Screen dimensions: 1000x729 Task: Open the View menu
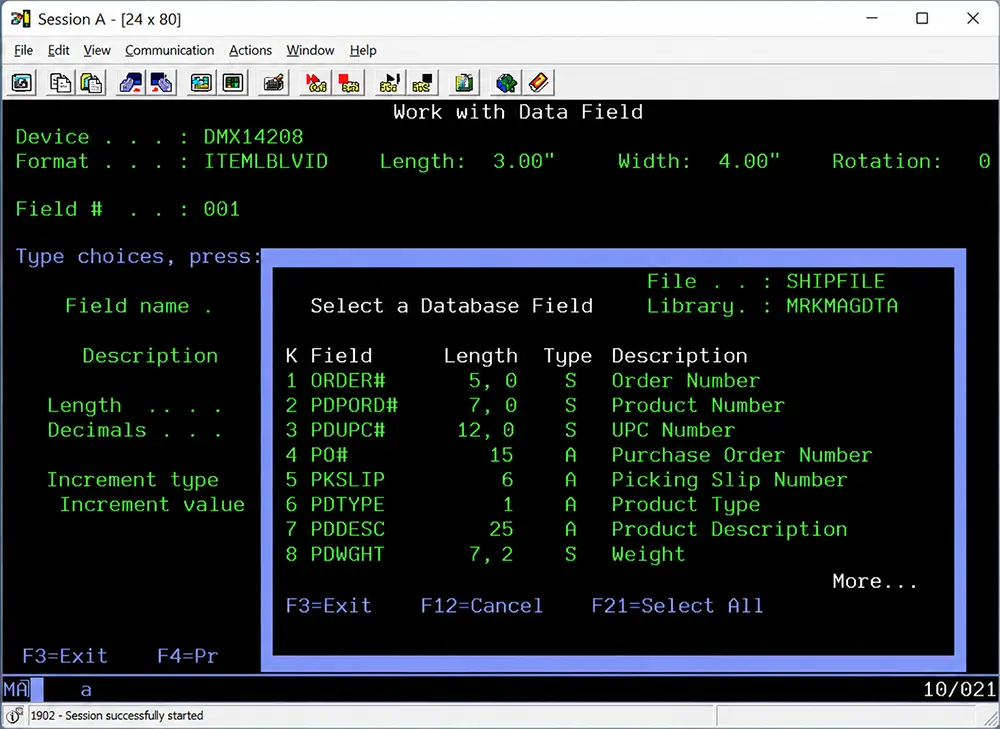tap(97, 50)
